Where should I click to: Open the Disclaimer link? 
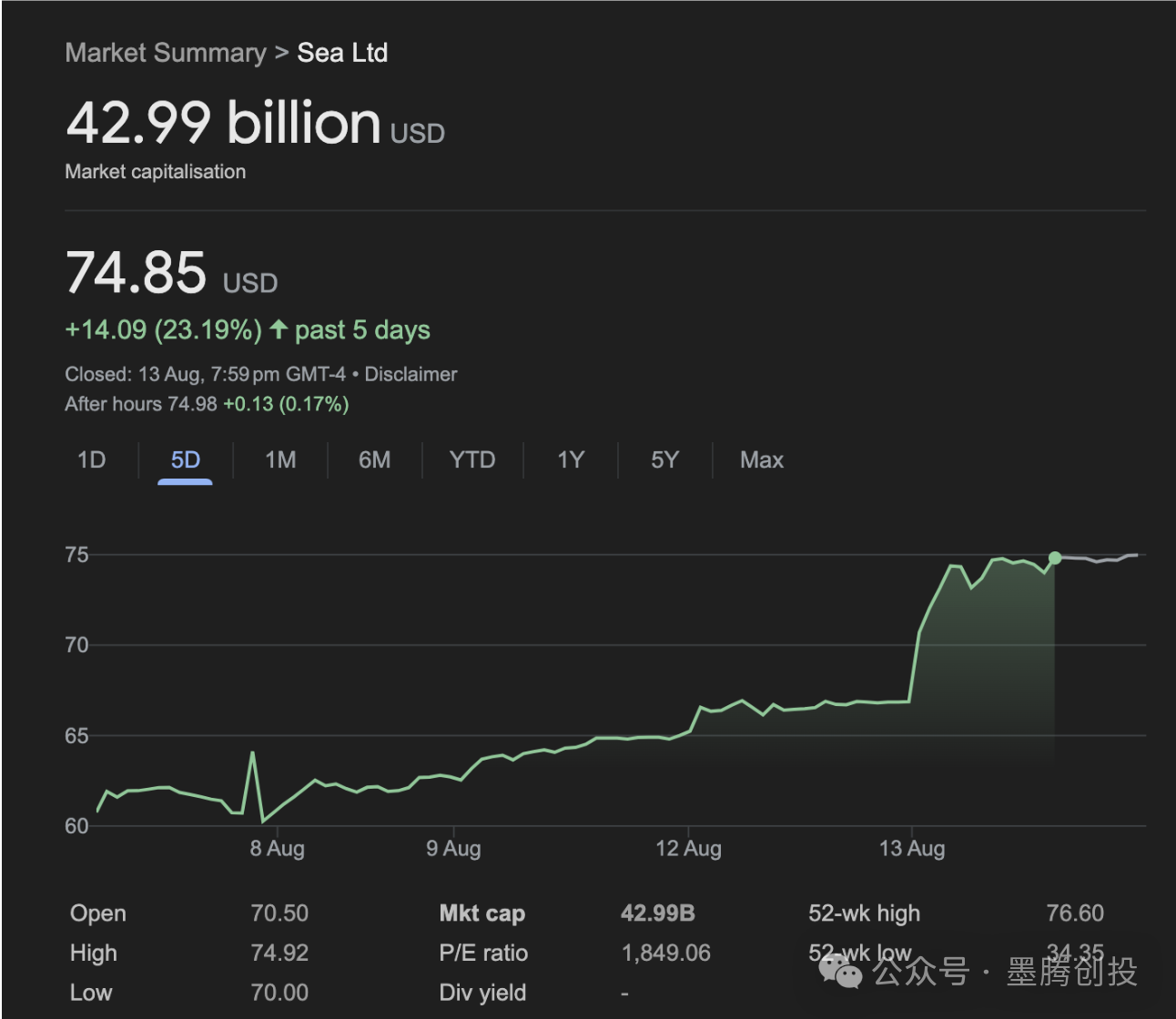[x=411, y=374]
